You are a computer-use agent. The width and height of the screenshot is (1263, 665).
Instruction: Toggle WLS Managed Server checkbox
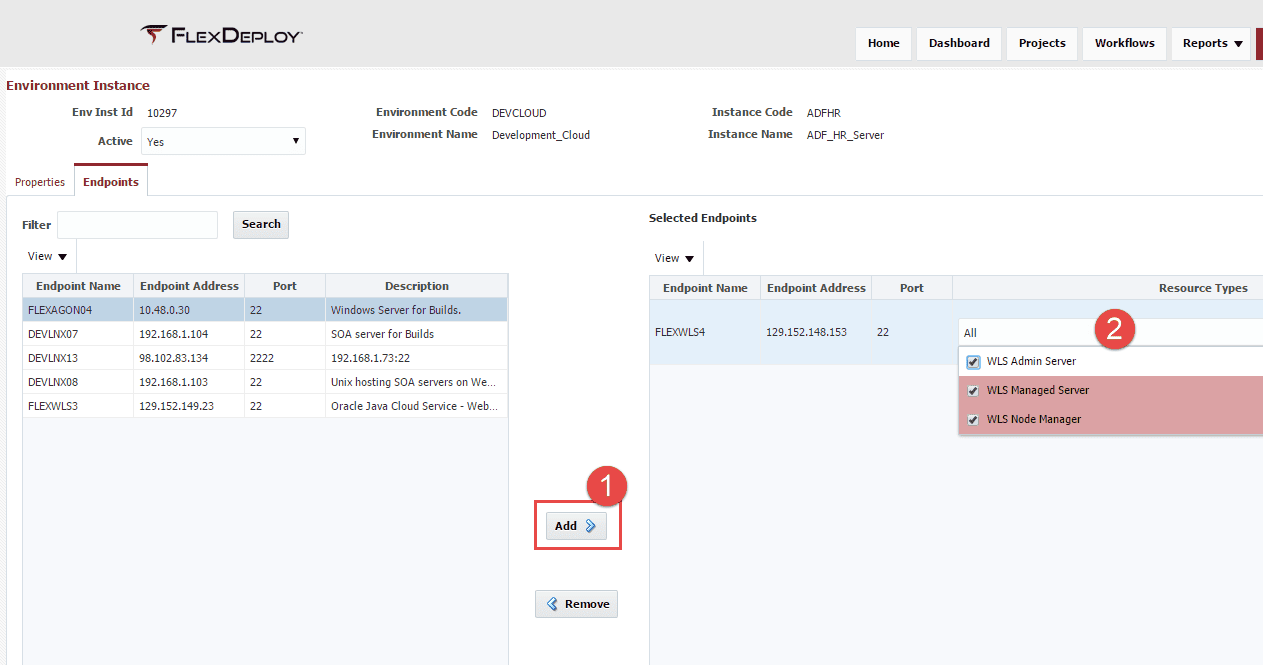(973, 391)
